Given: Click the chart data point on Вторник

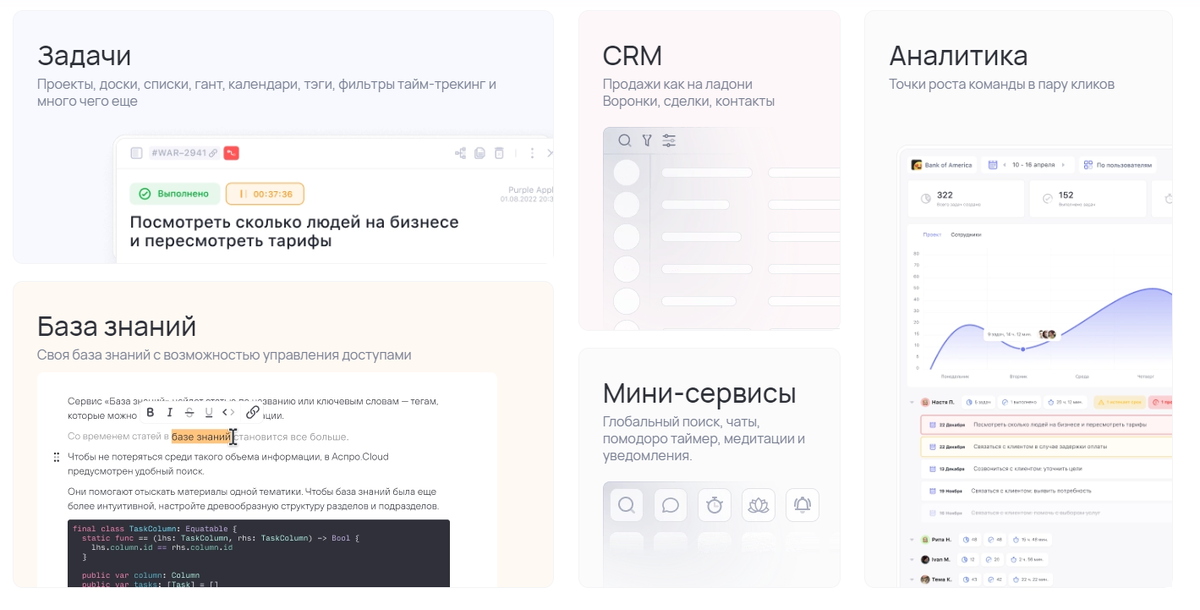Looking at the screenshot, I should (1023, 349).
